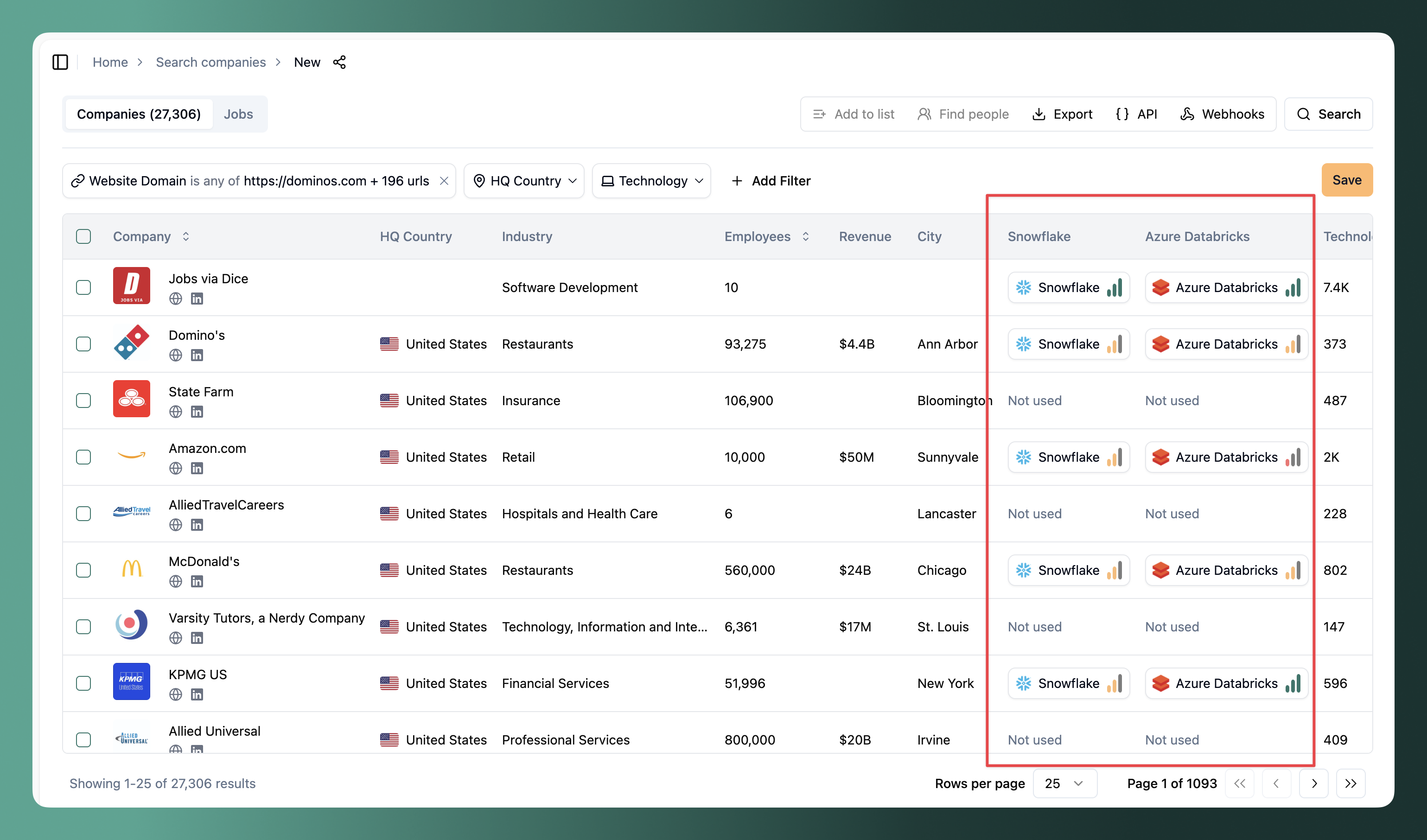Click Search companies breadcrumb
The height and width of the screenshot is (840, 1427).
click(x=210, y=62)
